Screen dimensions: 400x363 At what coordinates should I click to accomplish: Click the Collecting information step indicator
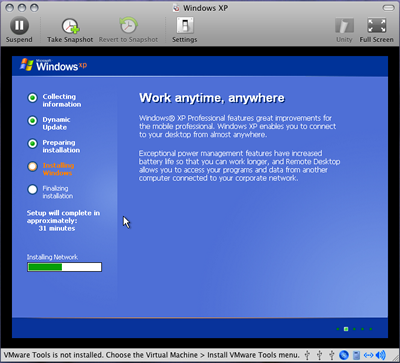(32, 98)
